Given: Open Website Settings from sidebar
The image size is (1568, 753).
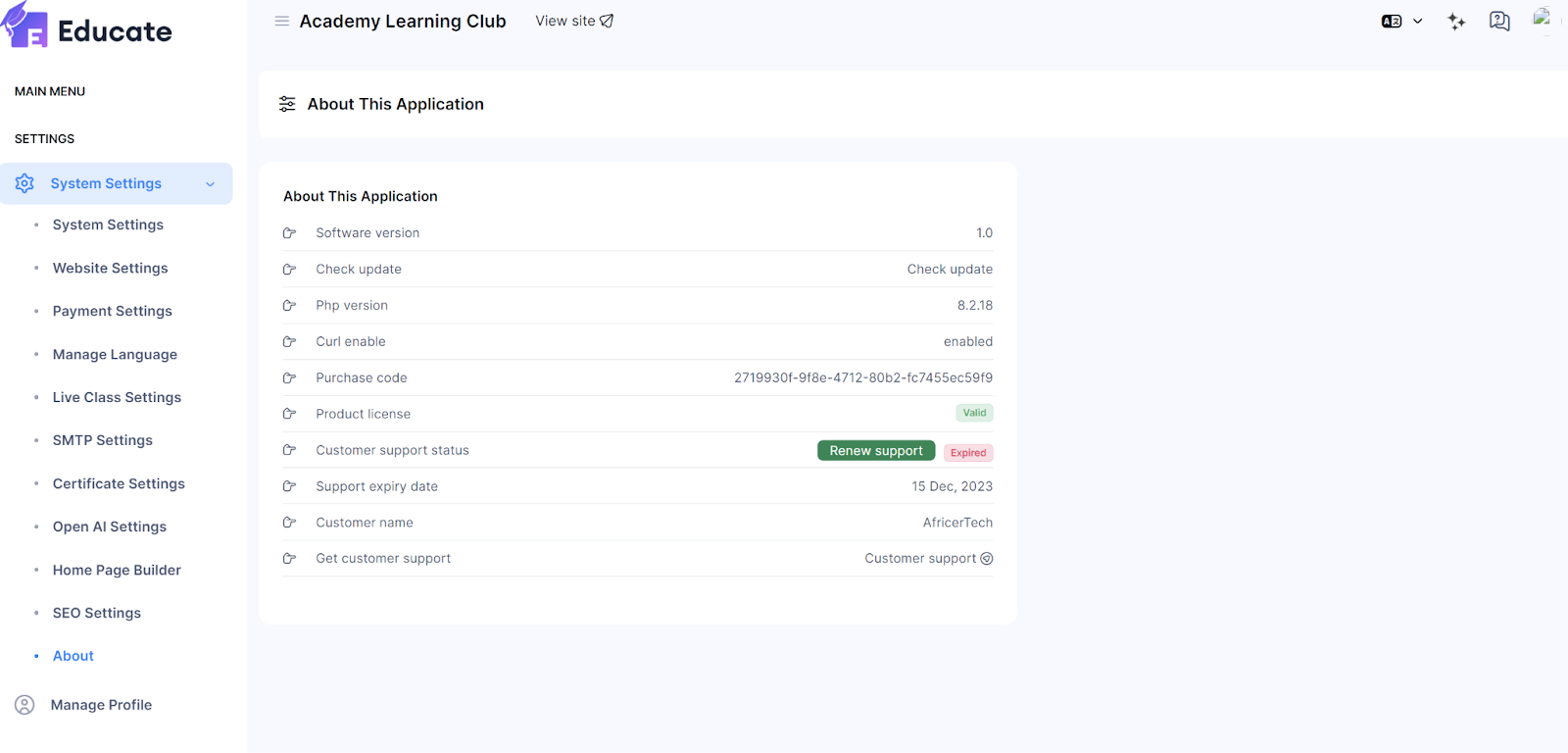Looking at the screenshot, I should 110,268.
